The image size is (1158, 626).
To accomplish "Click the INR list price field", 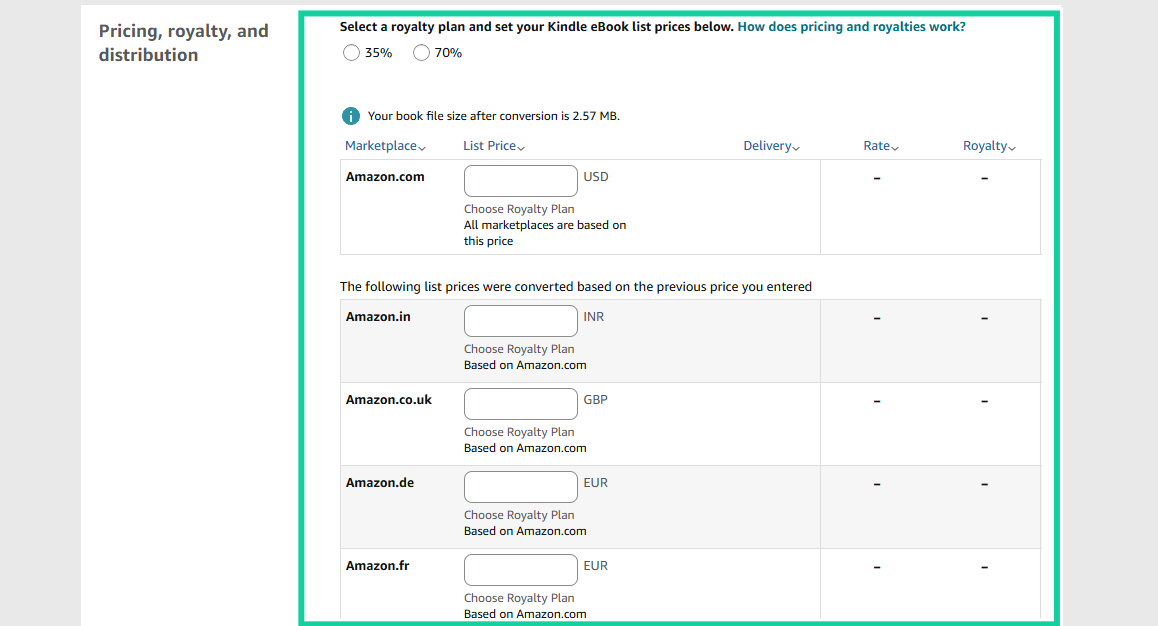I will (520, 320).
